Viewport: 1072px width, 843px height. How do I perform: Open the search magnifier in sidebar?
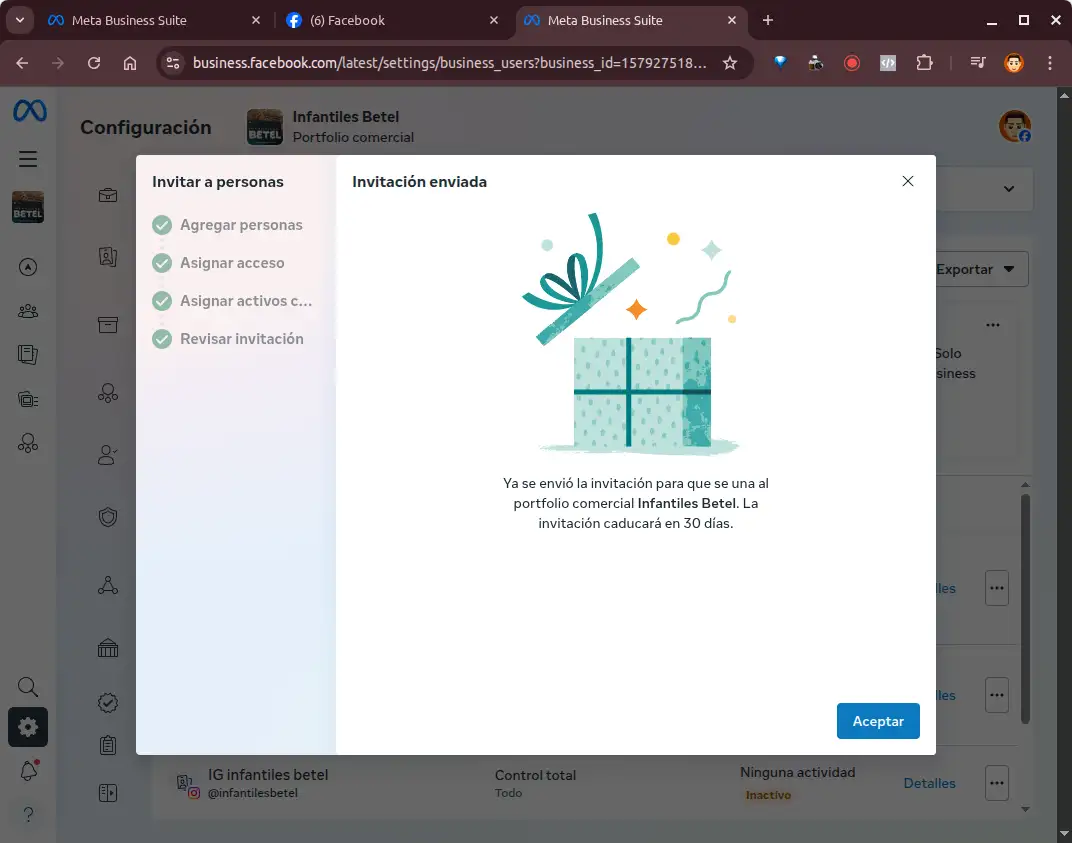point(28,687)
